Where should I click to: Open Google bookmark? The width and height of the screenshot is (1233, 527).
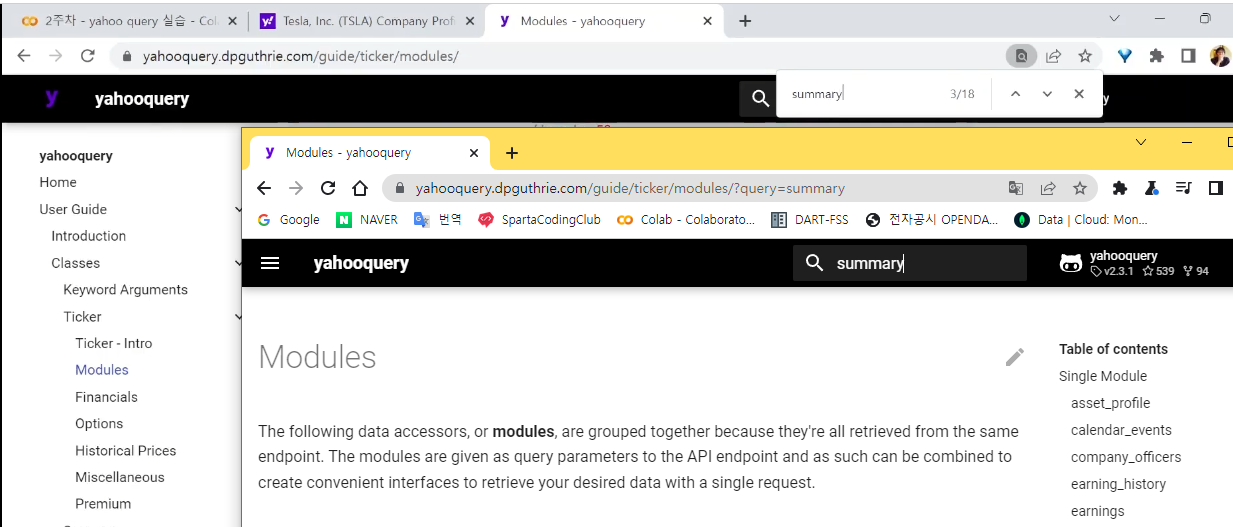[x=289, y=220]
